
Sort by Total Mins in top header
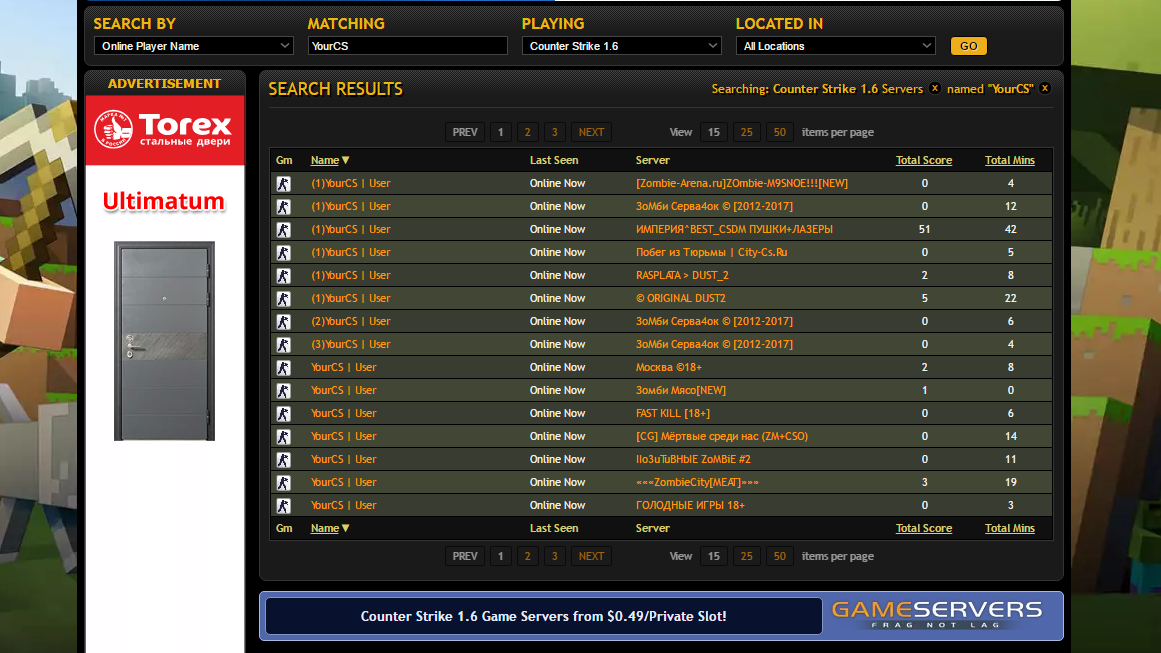pyautogui.click(x=1009, y=160)
